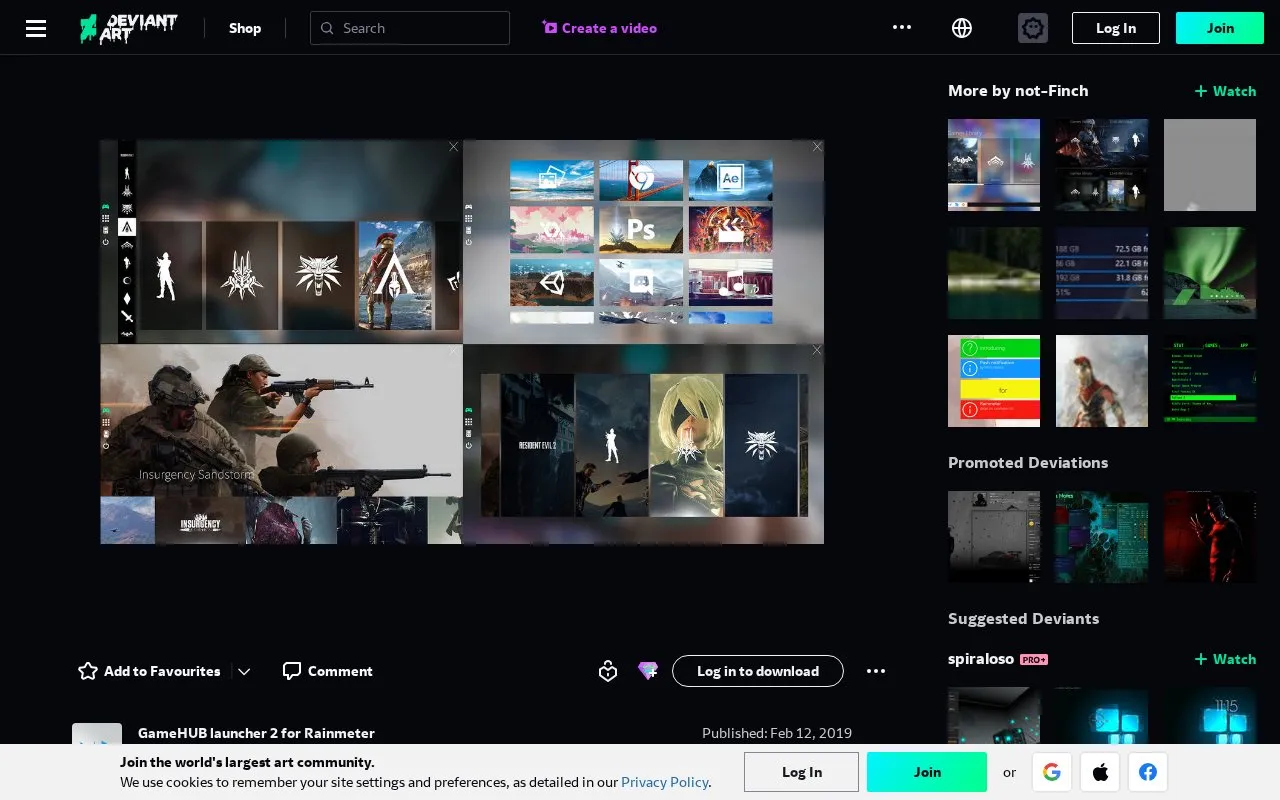Open the Spartan warrior artwork thumbnail

tap(1102, 381)
